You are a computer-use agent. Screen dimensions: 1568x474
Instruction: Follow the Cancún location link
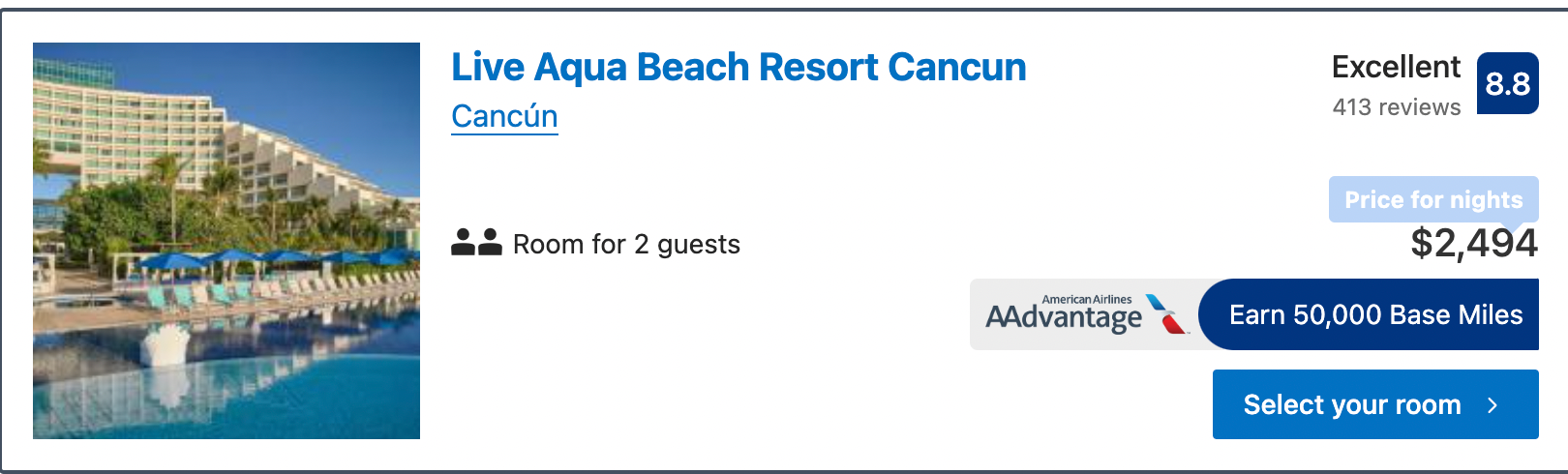tap(504, 116)
